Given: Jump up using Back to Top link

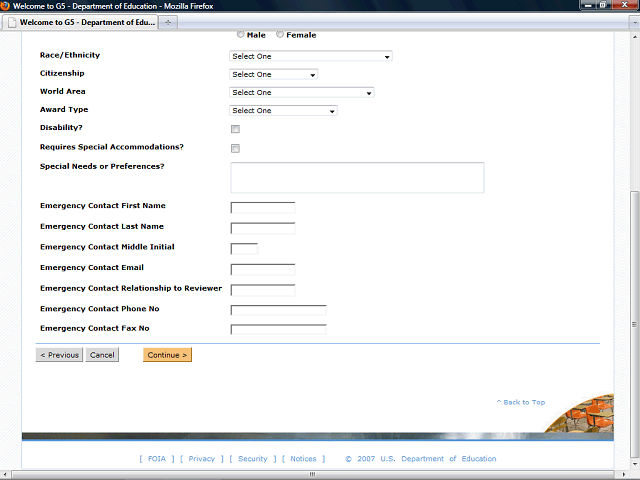Looking at the screenshot, I should [x=521, y=402].
